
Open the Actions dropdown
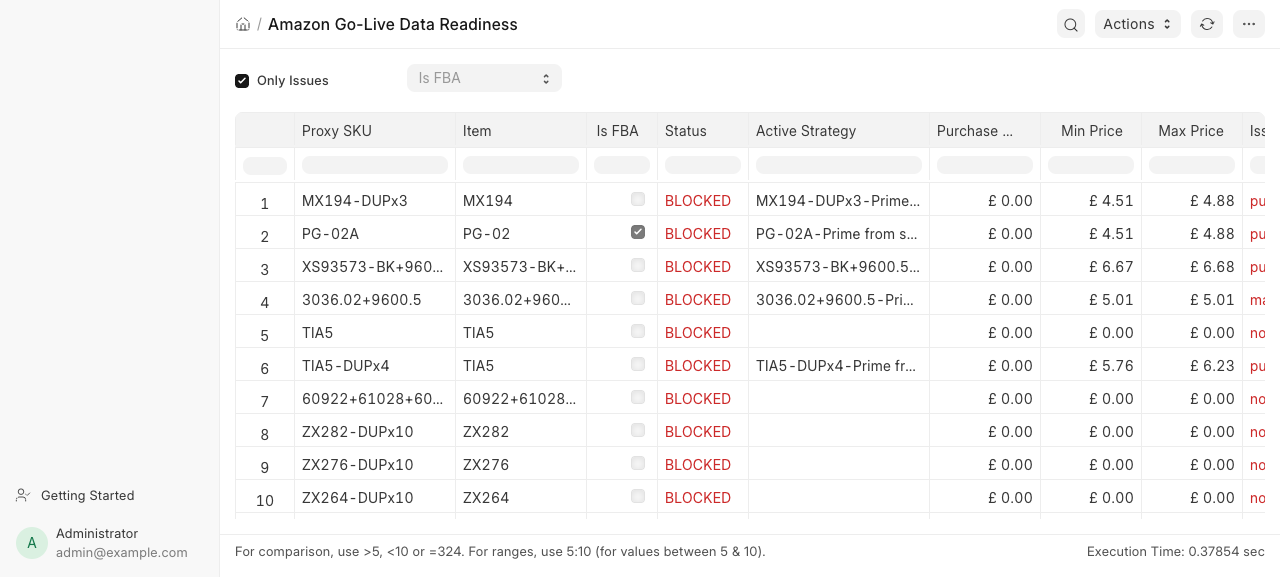pos(1138,24)
